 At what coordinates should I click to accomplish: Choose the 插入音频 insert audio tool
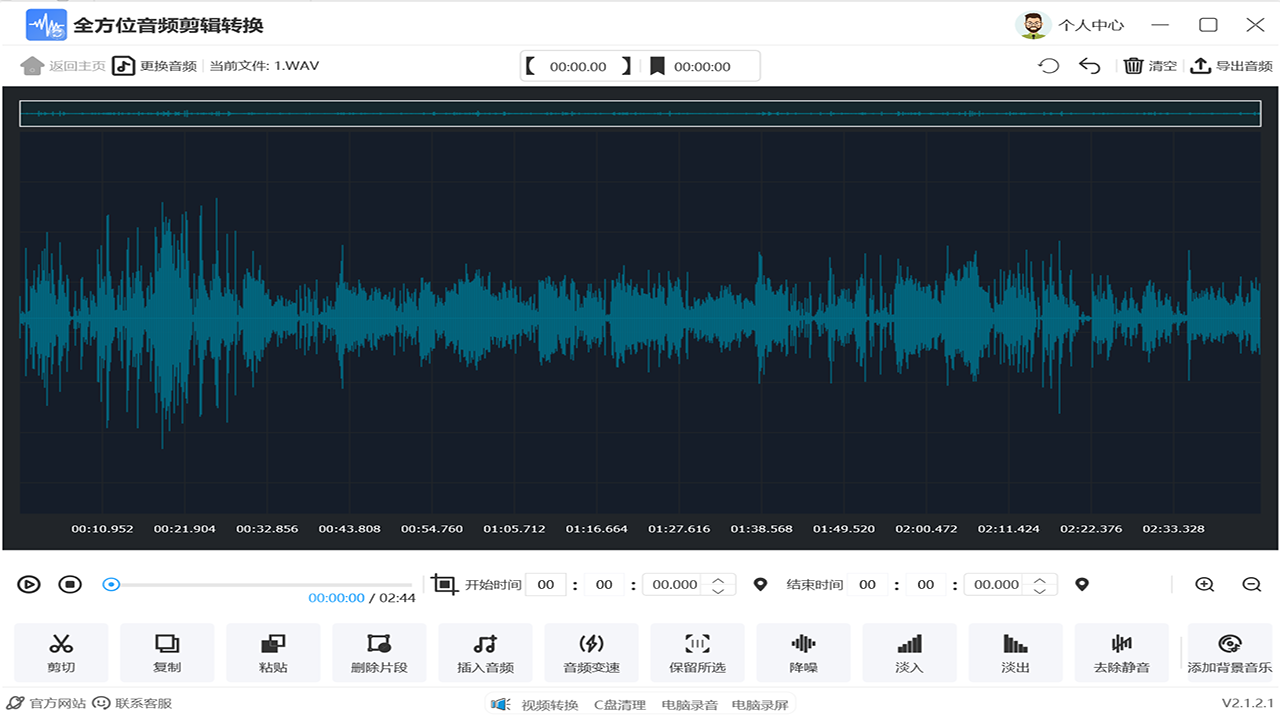coord(485,653)
